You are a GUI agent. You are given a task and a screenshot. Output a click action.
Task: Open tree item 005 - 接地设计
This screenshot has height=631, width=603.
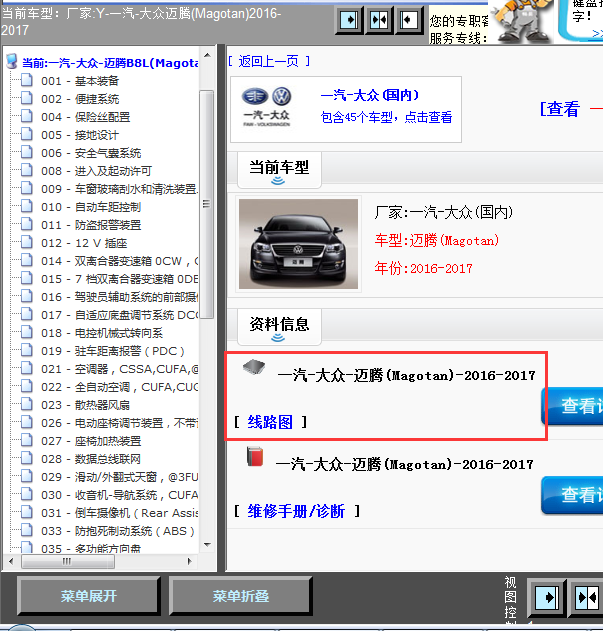pos(80,135)
